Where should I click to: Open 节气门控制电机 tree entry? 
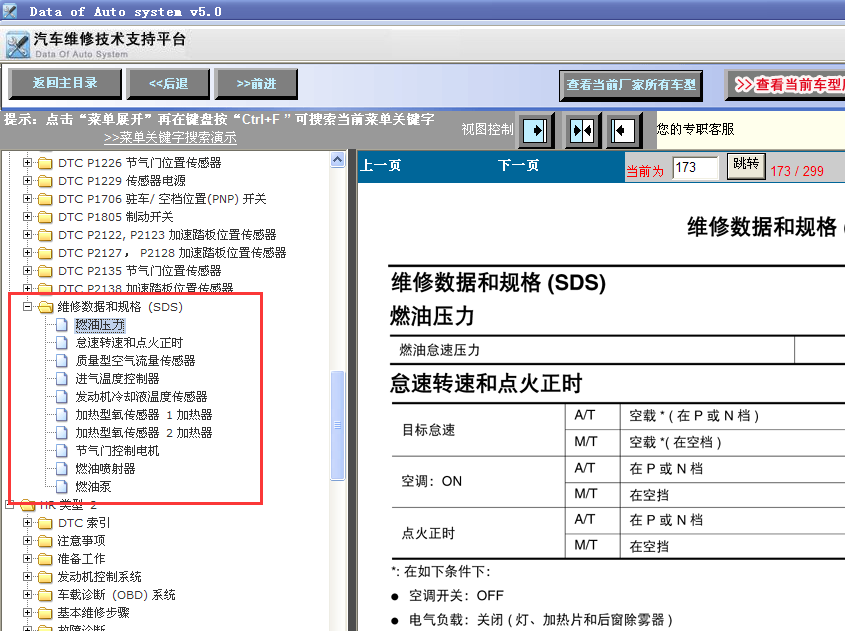pos(117,451)
